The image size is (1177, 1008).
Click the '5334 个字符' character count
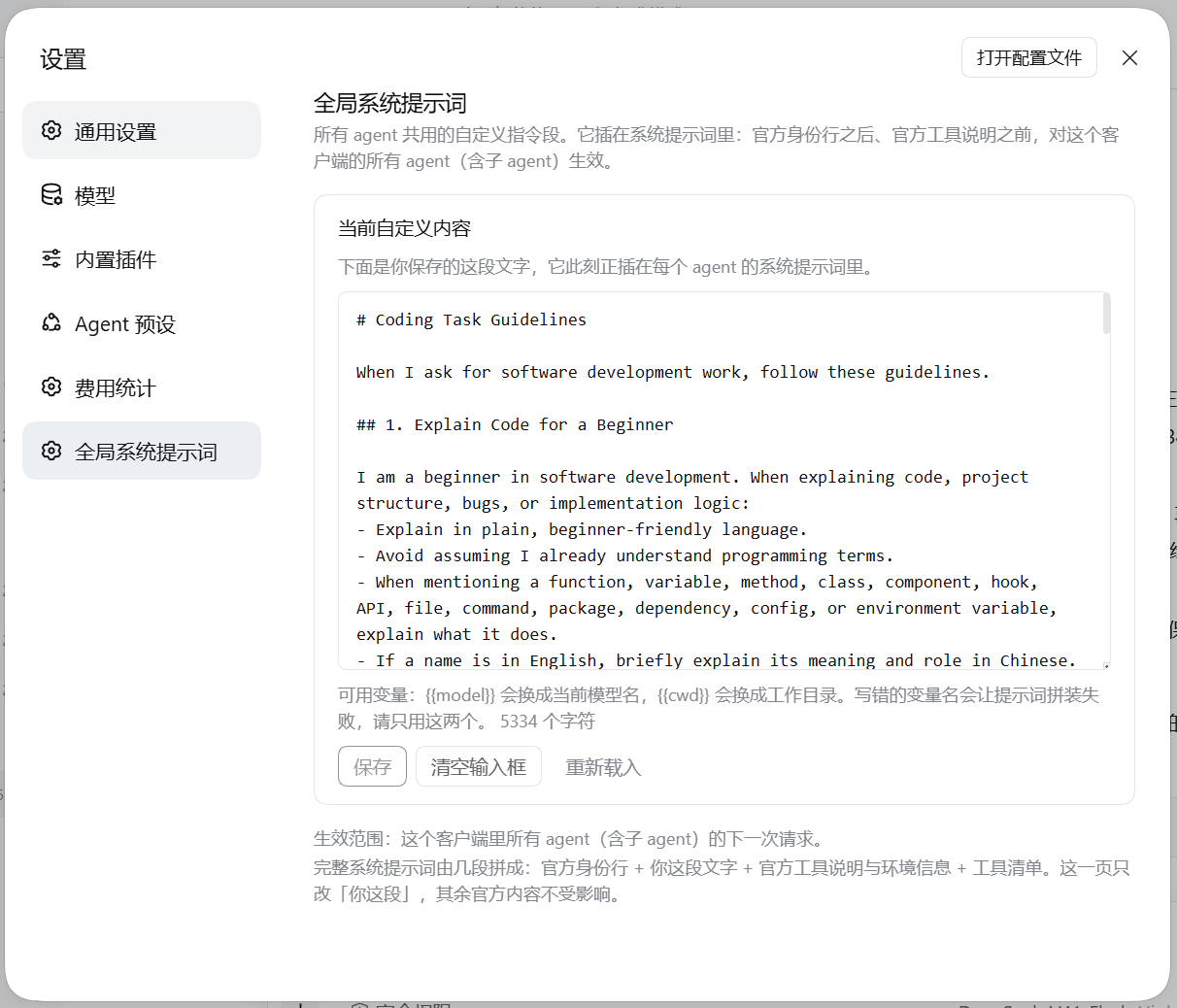[x=547, y=722]
